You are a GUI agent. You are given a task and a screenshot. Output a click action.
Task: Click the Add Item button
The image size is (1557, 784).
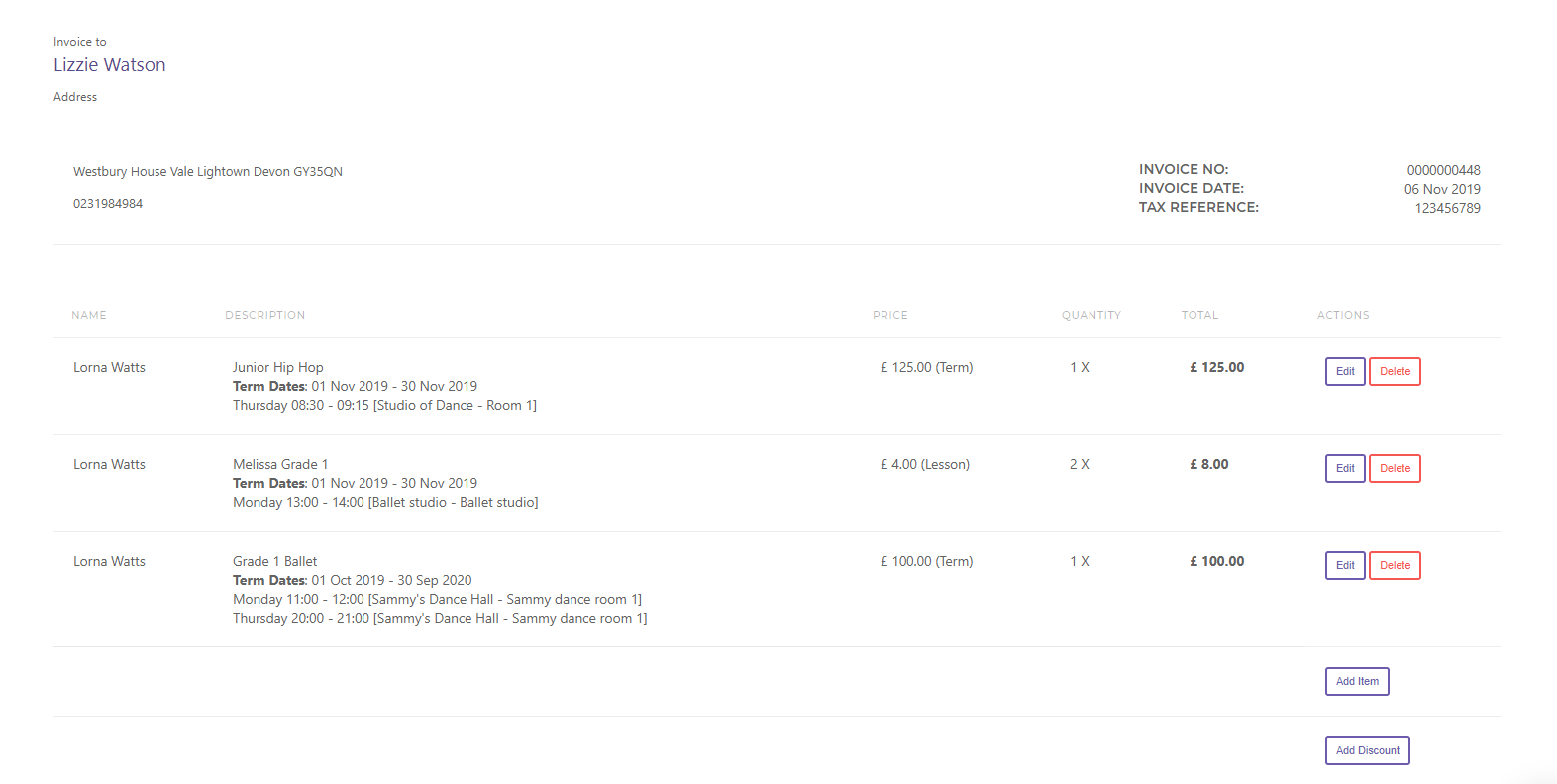pyautogui.click(x=1357, y=681)
